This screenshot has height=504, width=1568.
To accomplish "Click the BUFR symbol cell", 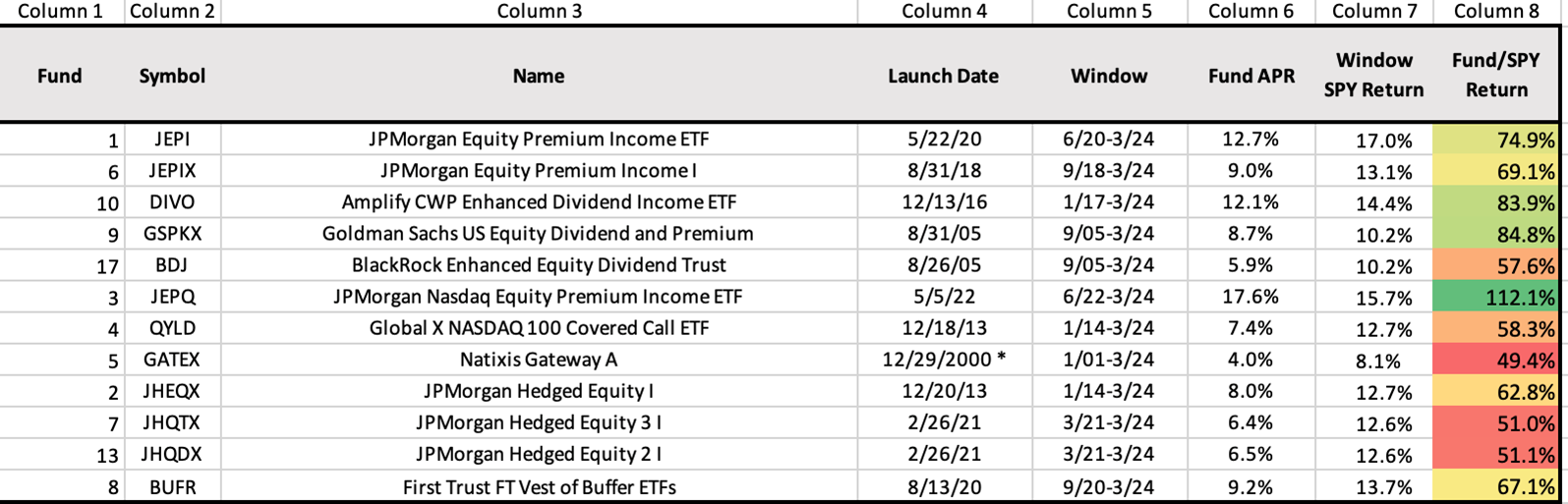I will (x=172, y=486).
